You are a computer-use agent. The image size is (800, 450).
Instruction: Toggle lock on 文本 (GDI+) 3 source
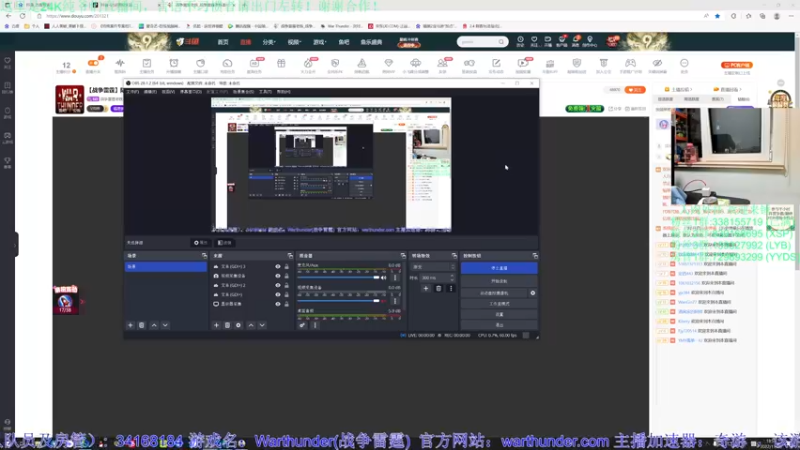pos(286,266)
